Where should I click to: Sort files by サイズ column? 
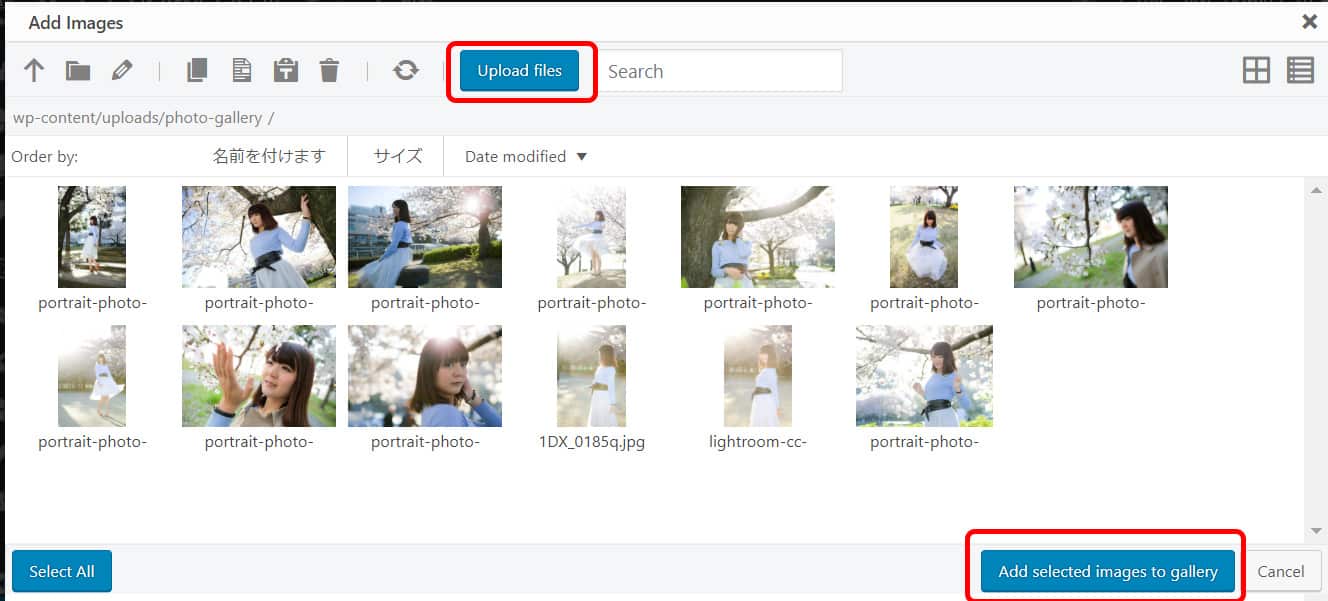(397, 157)
